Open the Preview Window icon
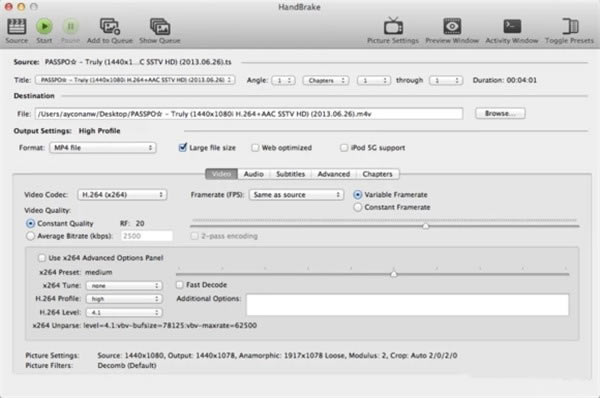The image size is (600, 398). tap(452, 26)
